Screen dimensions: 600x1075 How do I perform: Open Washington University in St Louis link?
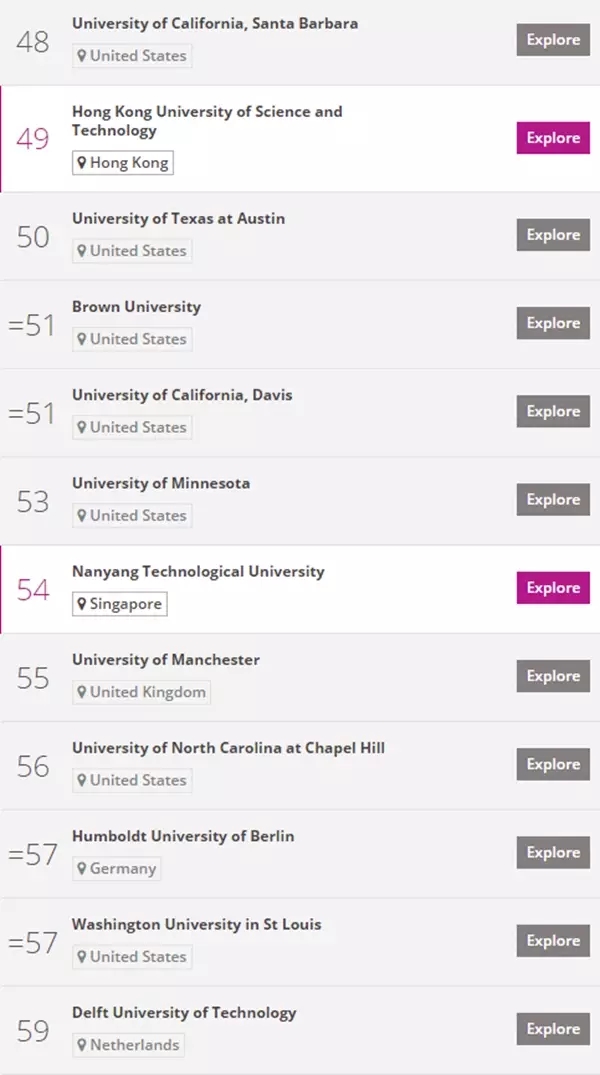pos(197,924)
